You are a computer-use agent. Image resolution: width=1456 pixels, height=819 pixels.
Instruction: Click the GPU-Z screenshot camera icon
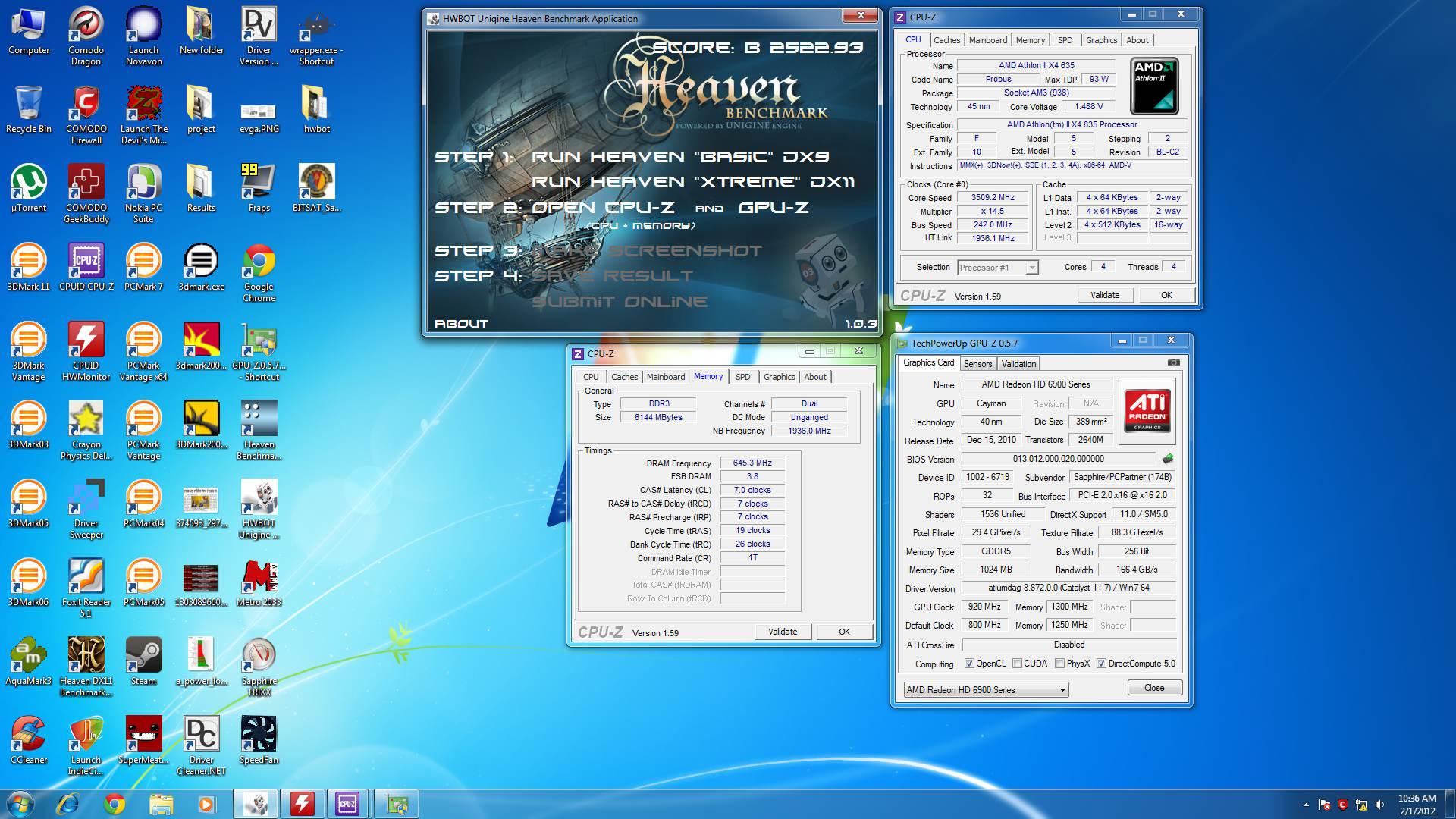1173,362
